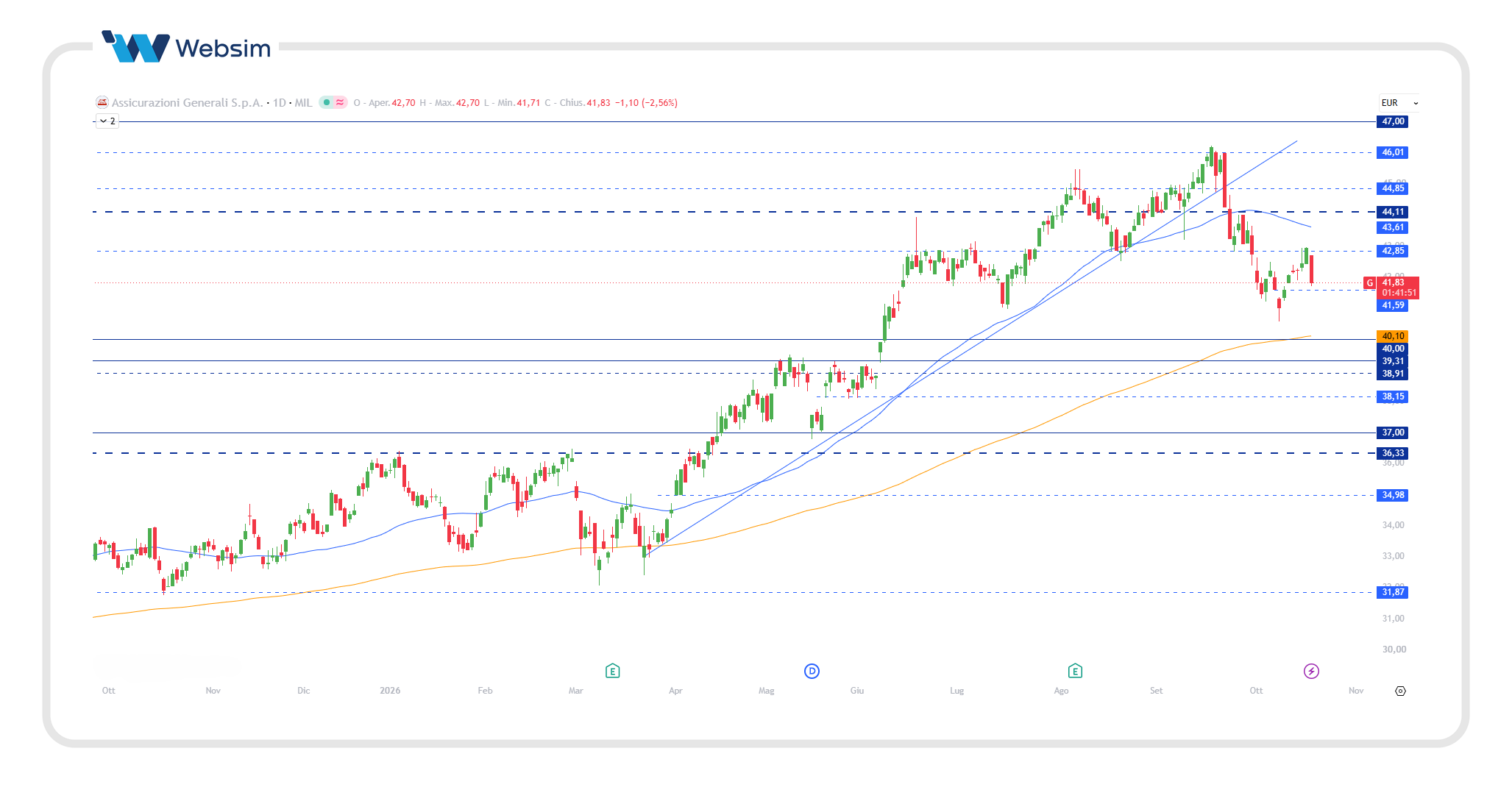1512x790 pixels.
Task: Open the earnings marker near August
Action: (1075, 671)
